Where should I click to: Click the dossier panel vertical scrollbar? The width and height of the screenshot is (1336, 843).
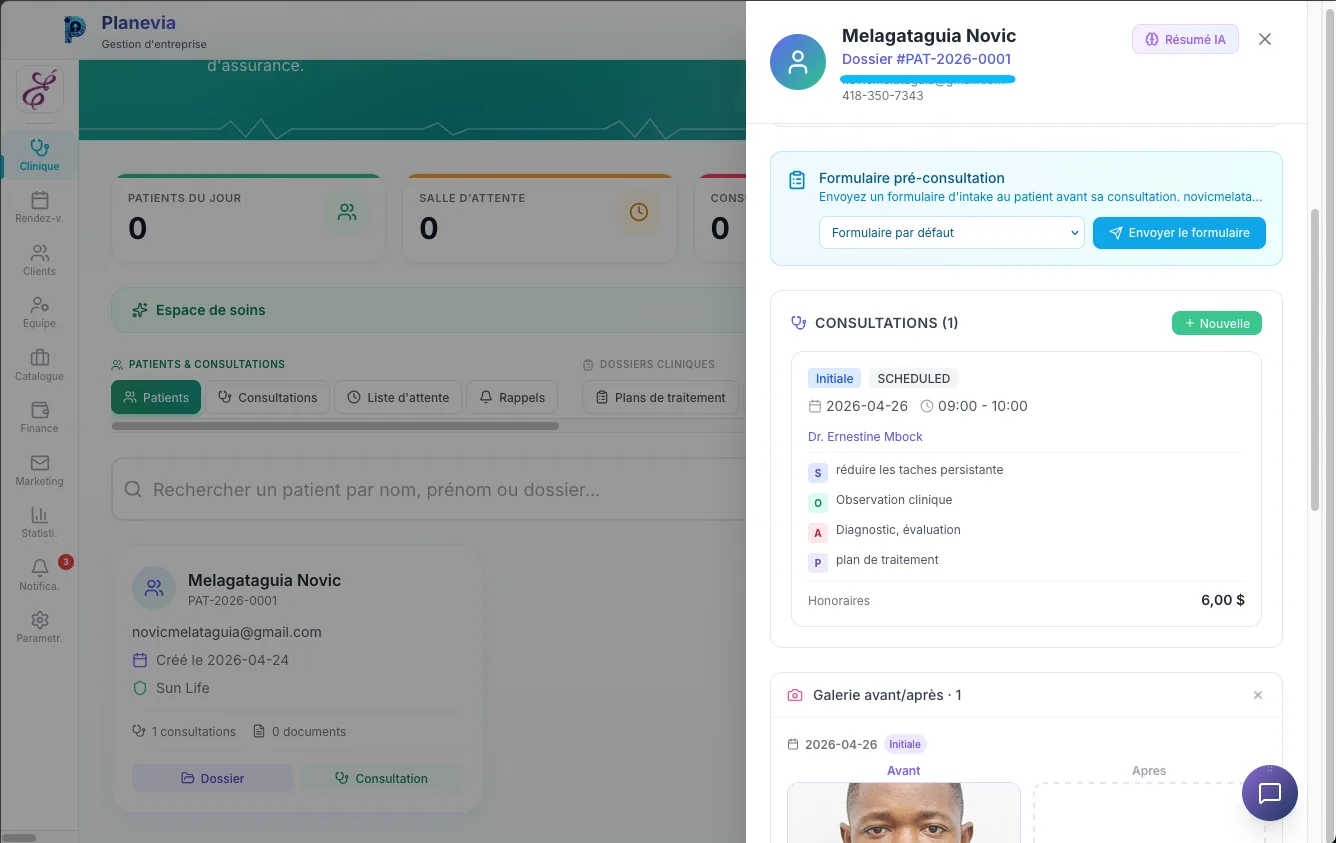click(1315, 360)
